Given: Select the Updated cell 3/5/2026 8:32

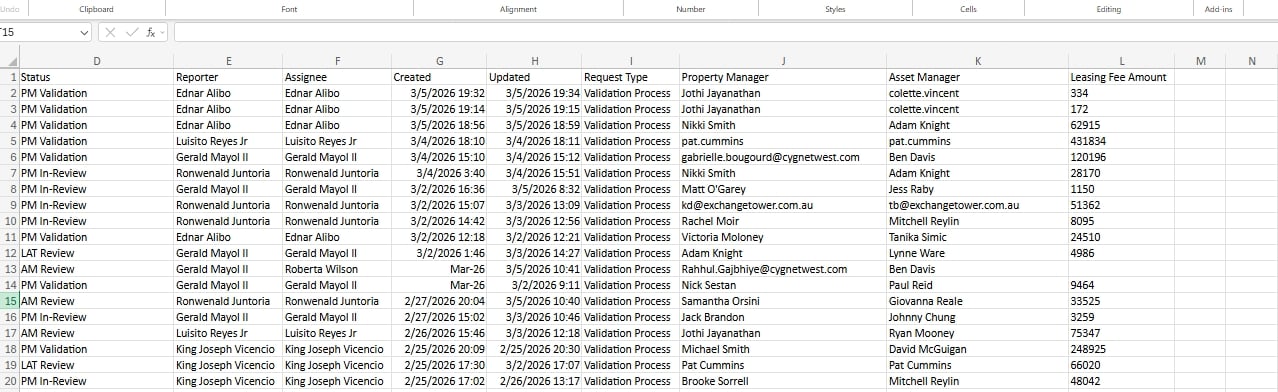Looking at the screenshot, I should [534, 189].
